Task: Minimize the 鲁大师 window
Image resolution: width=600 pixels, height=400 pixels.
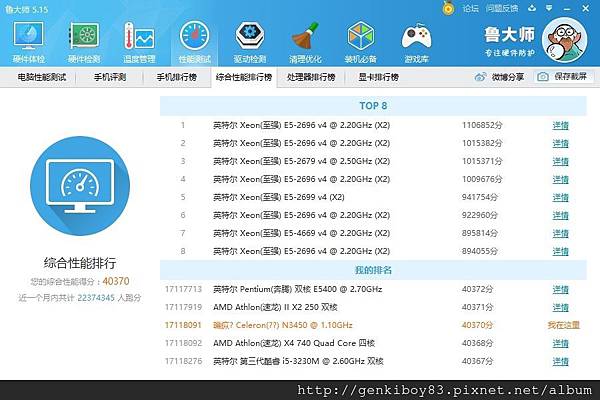Action: click(567, 8)
